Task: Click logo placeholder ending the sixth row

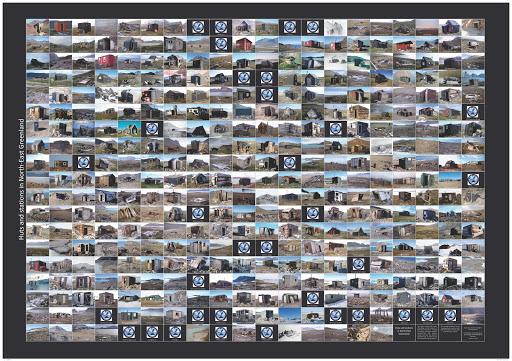Action: point(473,112)
